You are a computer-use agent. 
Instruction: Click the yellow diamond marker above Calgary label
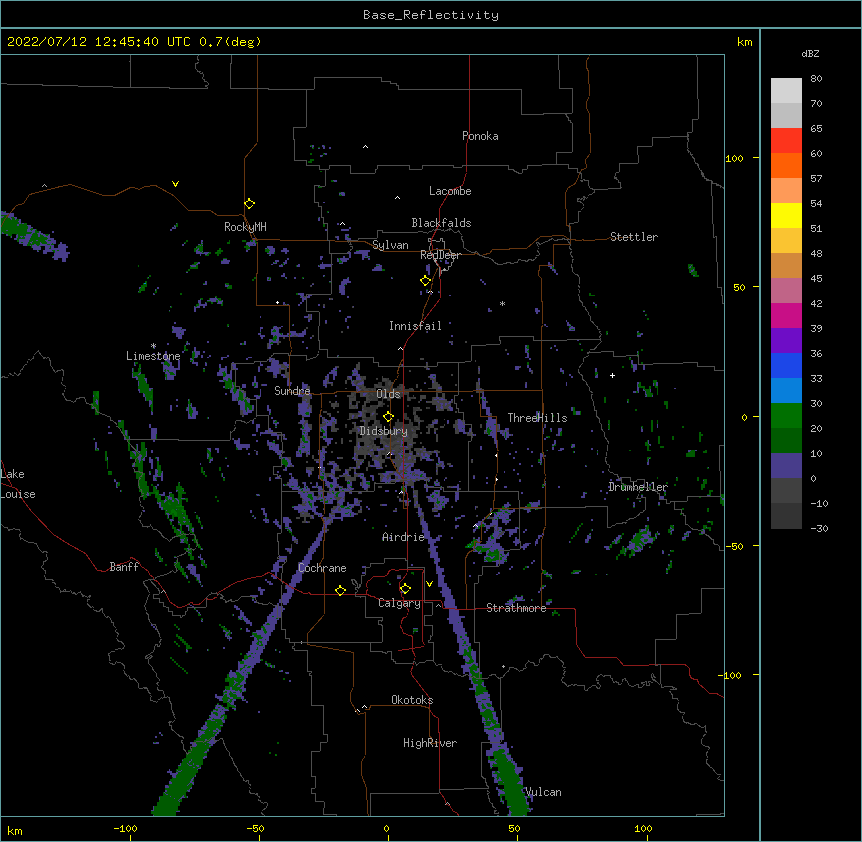405,589
